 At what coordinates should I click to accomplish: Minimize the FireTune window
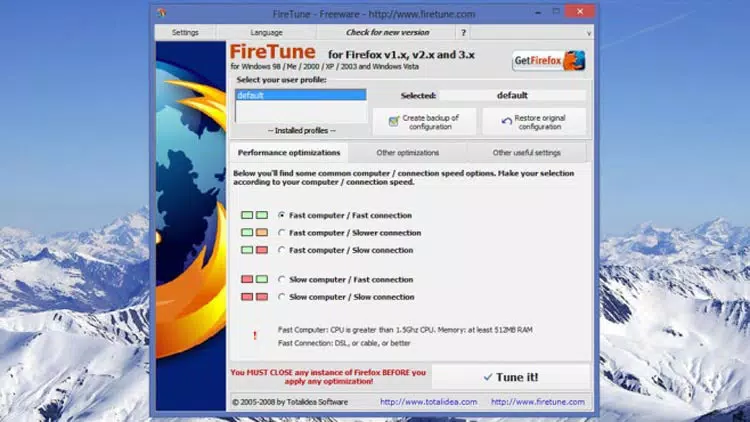(538, 12)
